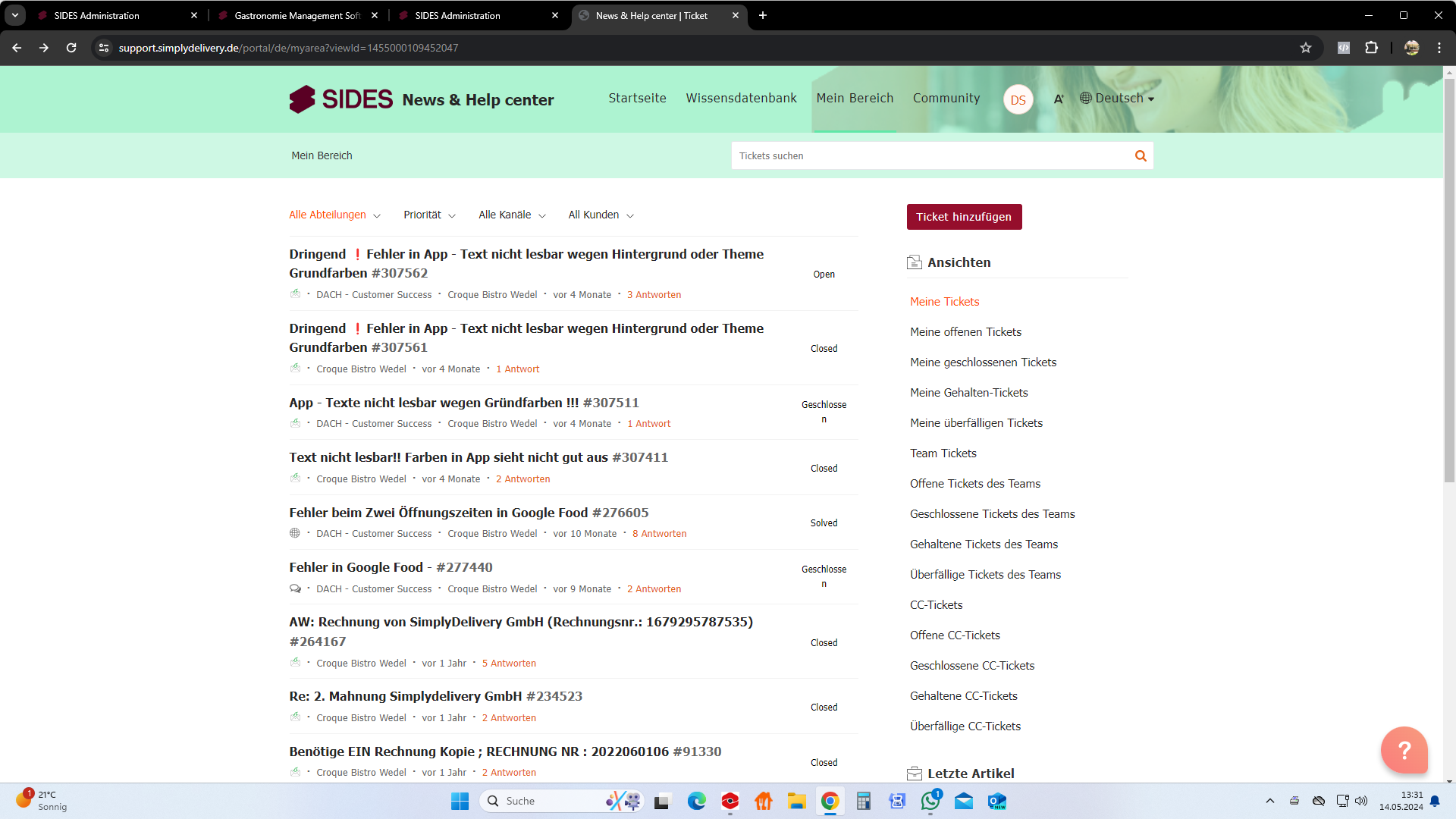Click the Chrome profile avatar
1456x819 pixels.
[1411, 48]
